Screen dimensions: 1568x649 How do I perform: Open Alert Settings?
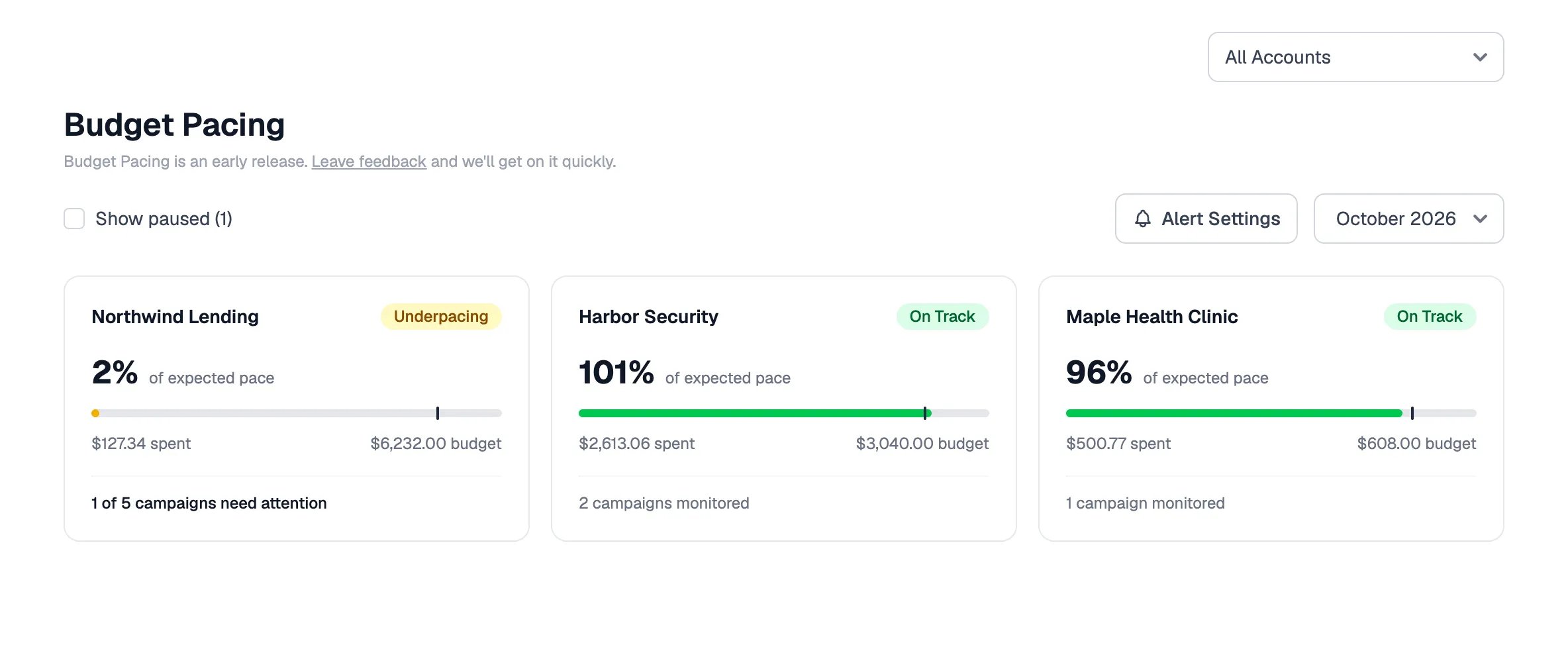(1206, 219)
